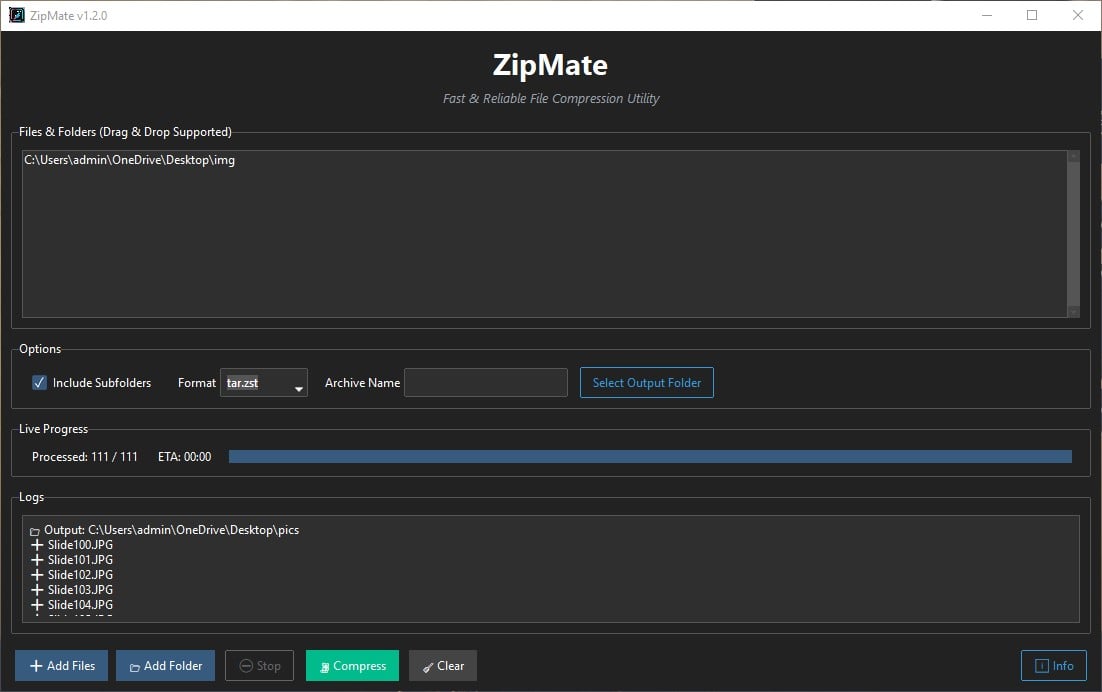The height and width of the screenshot is (692, 1102).
Task: Expand the Slide100.JPG log entry
Action: click(37, 544)
